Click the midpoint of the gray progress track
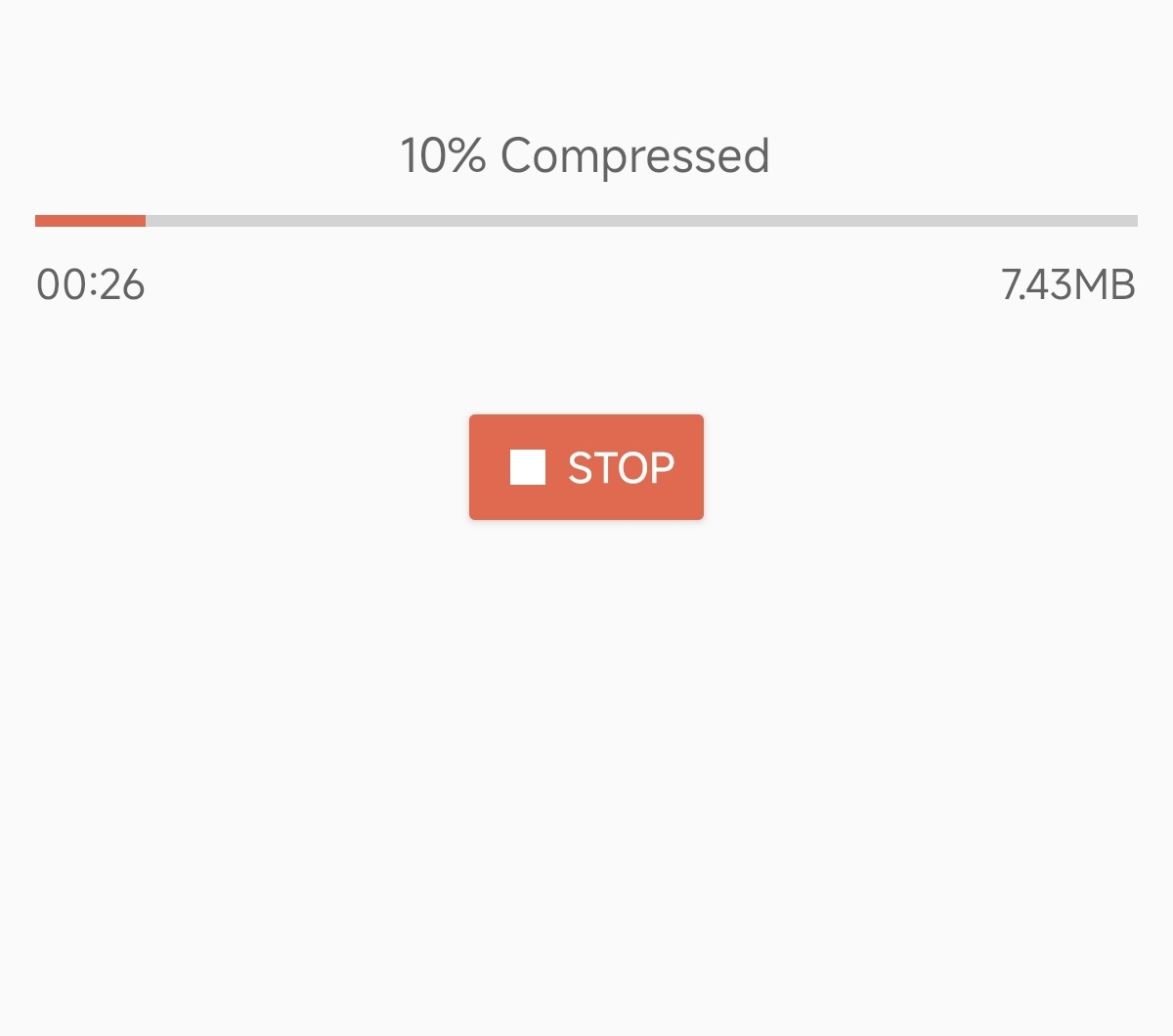This screenshot has width=1173, height=1036. [641, 221]
